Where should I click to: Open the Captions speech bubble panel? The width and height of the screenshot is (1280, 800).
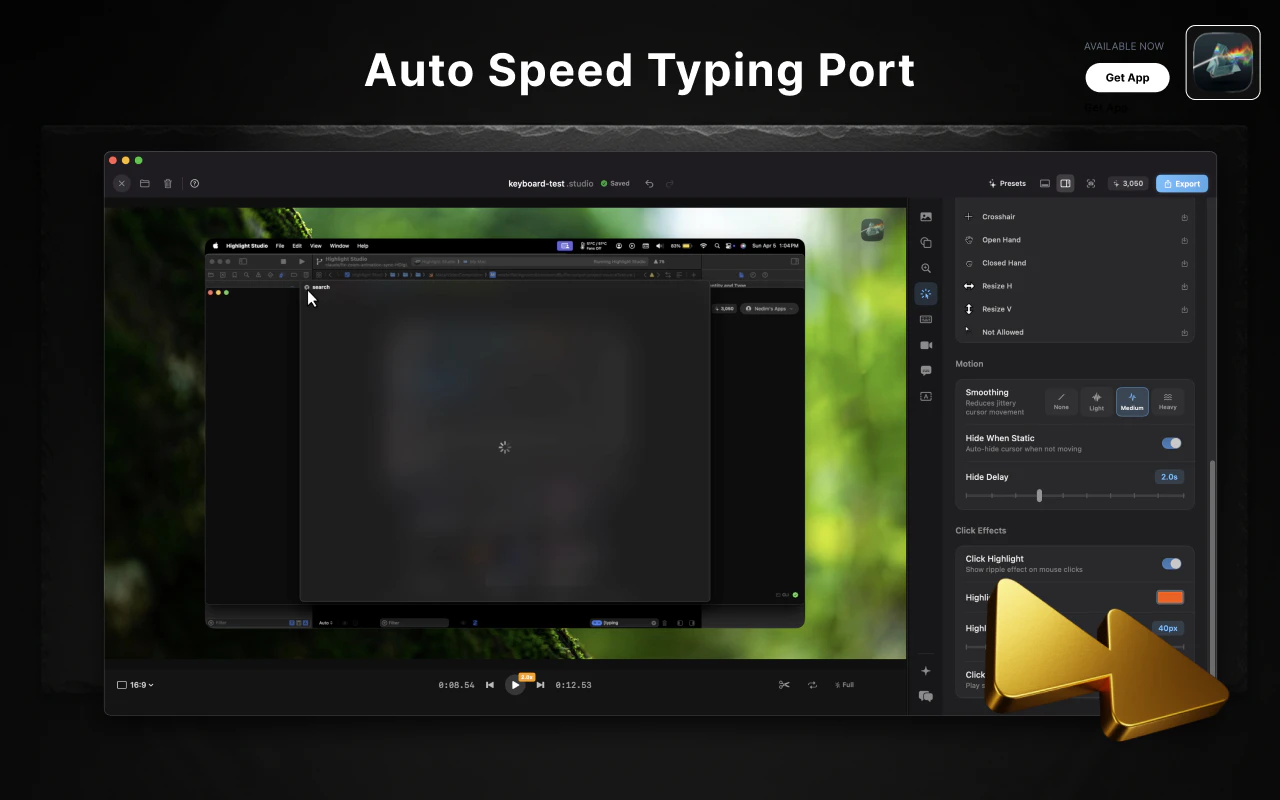(x=925, y=370)
